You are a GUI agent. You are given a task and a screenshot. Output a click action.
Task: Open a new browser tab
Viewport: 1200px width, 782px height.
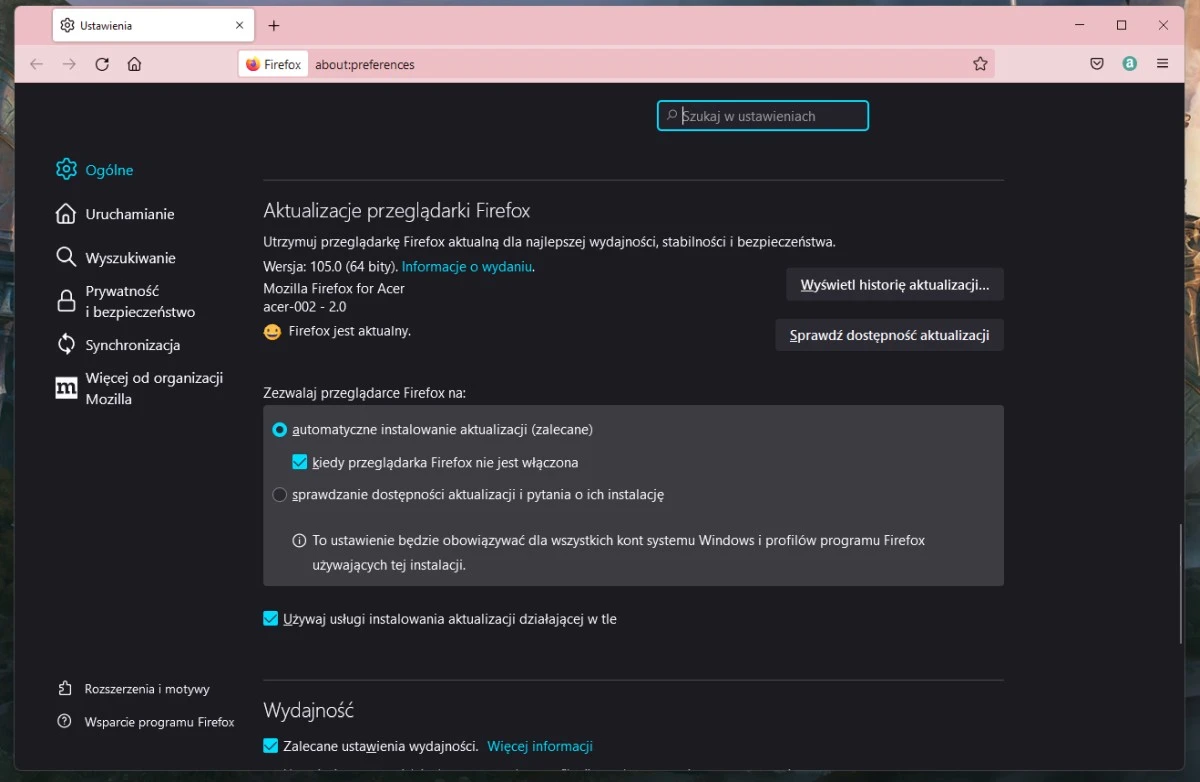(274, 25)
